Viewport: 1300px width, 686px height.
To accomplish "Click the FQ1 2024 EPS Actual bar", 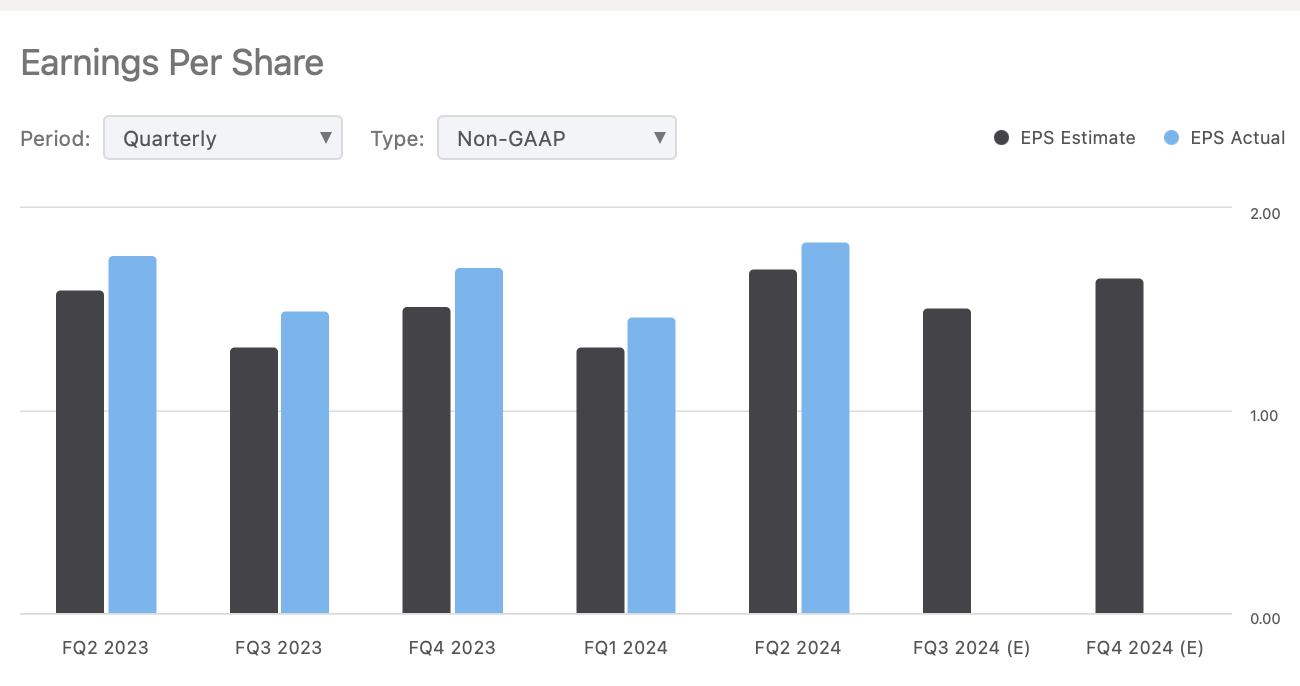I will pyautogui.click(x=651, y=465).
